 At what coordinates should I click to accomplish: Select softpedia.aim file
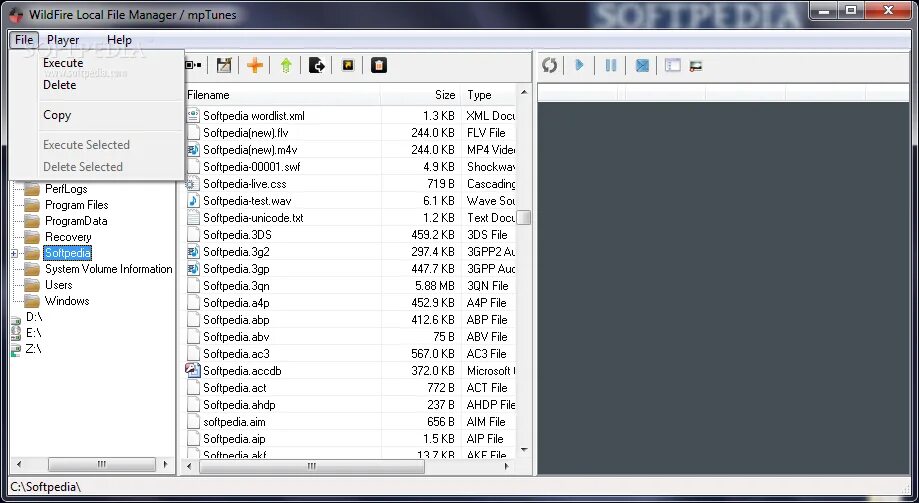[x=234, y=422]
